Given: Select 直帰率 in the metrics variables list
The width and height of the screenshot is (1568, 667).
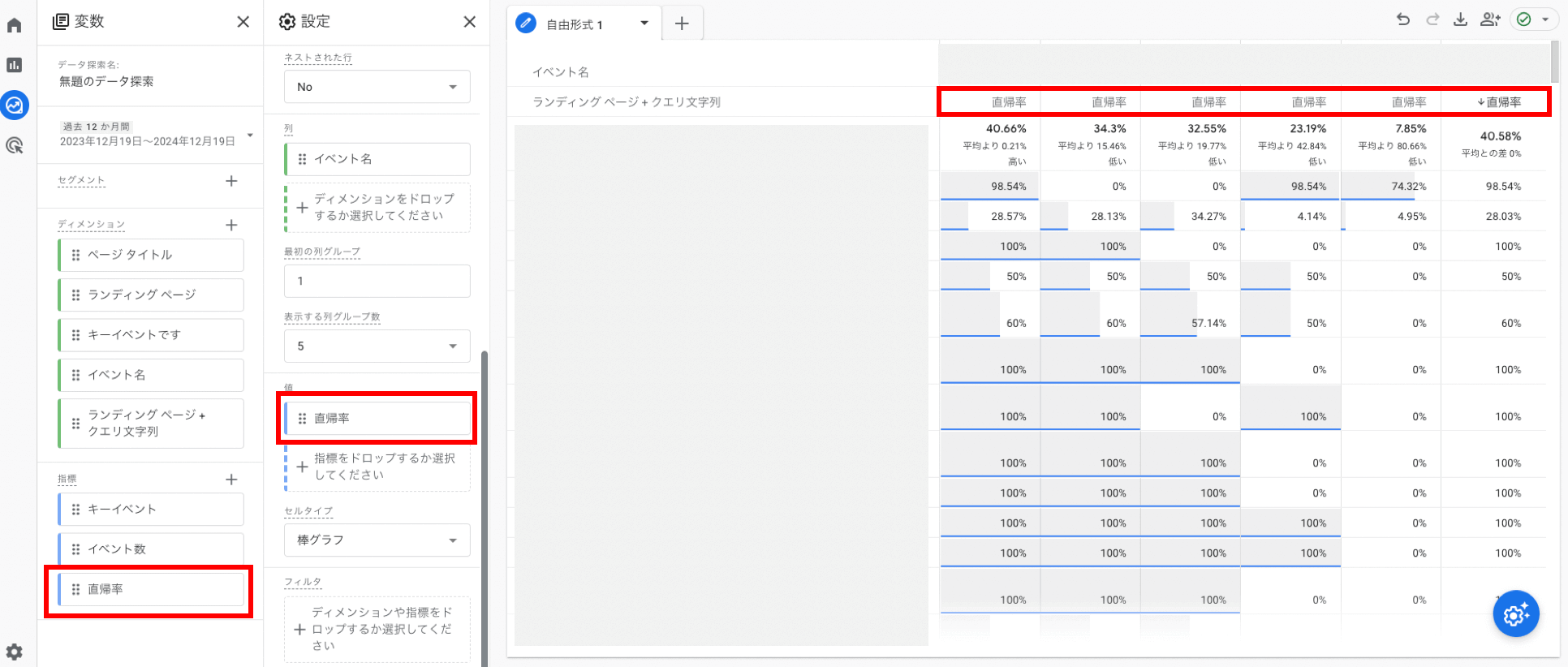Looking at the screenshot, I should pyautogui.click(x=151, y=589).
